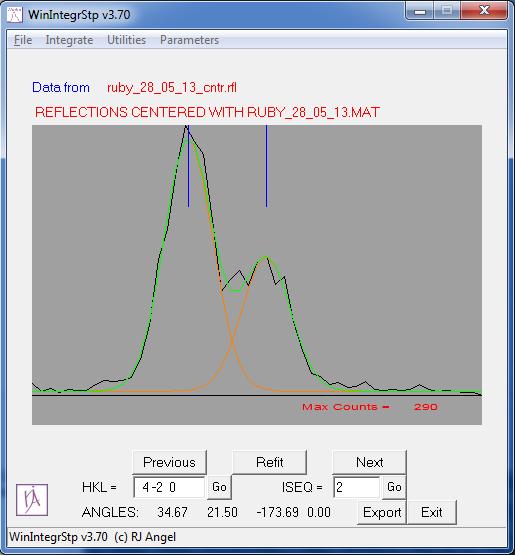The image size is (515, 556).
Task: Click the Go button beside ISEQ field
Action: (x=394, y=487)
